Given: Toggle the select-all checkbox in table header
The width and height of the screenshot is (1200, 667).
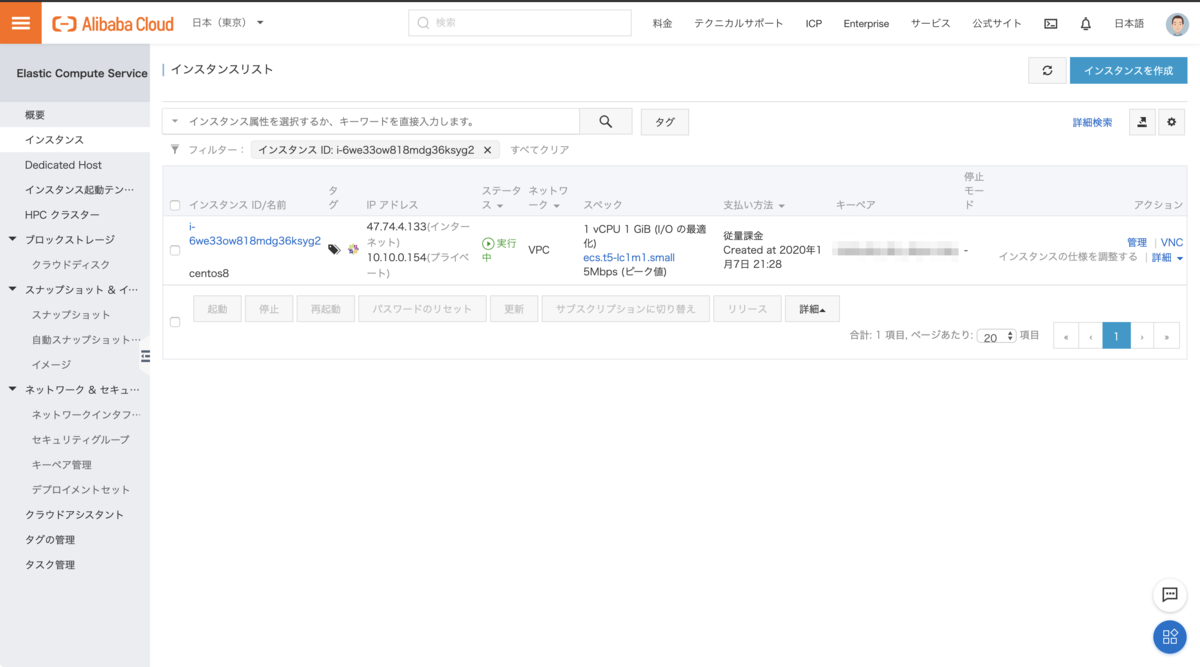Looking at the screenshot, I should [175, 205].
